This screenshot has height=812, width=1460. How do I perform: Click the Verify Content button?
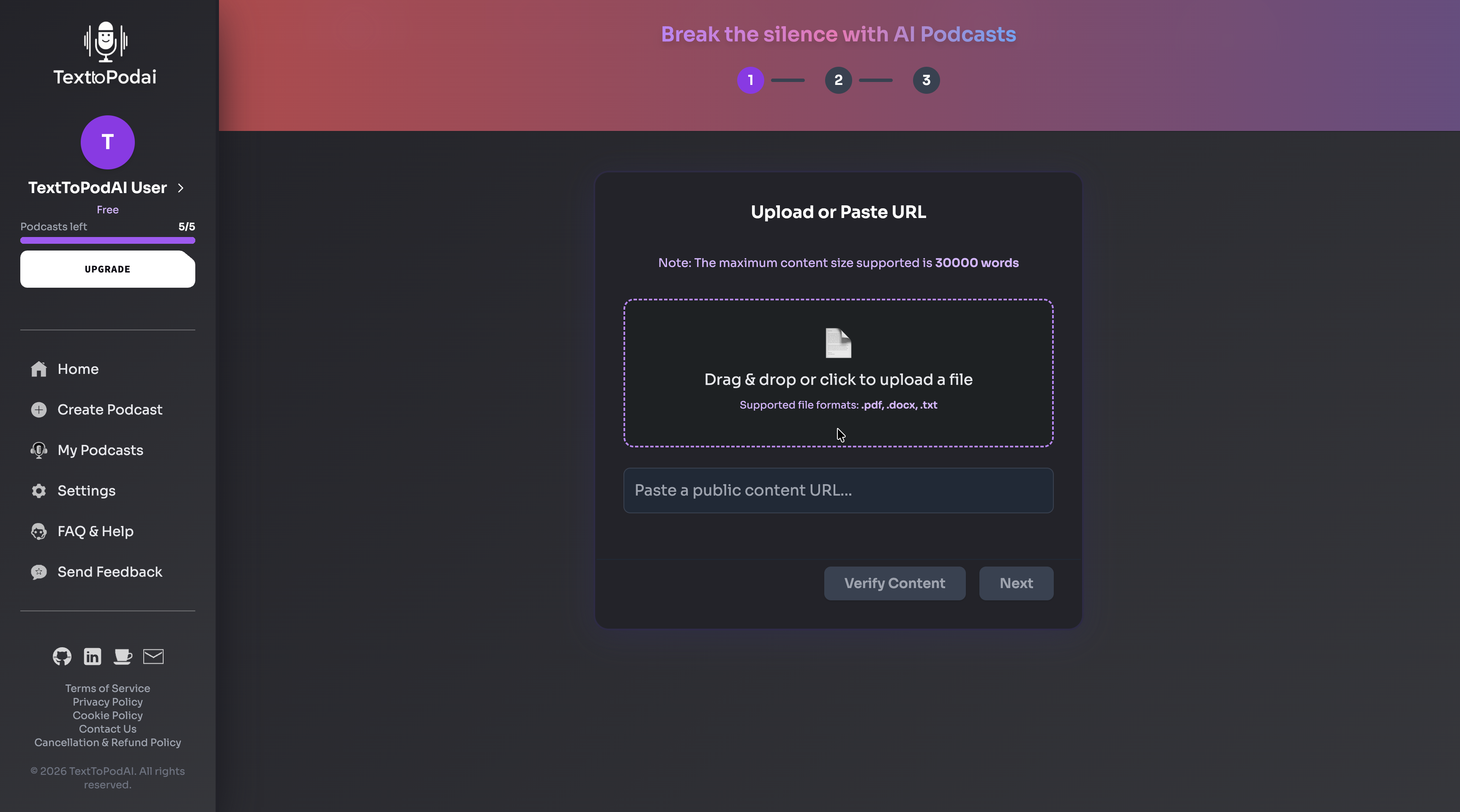[894, 583]
